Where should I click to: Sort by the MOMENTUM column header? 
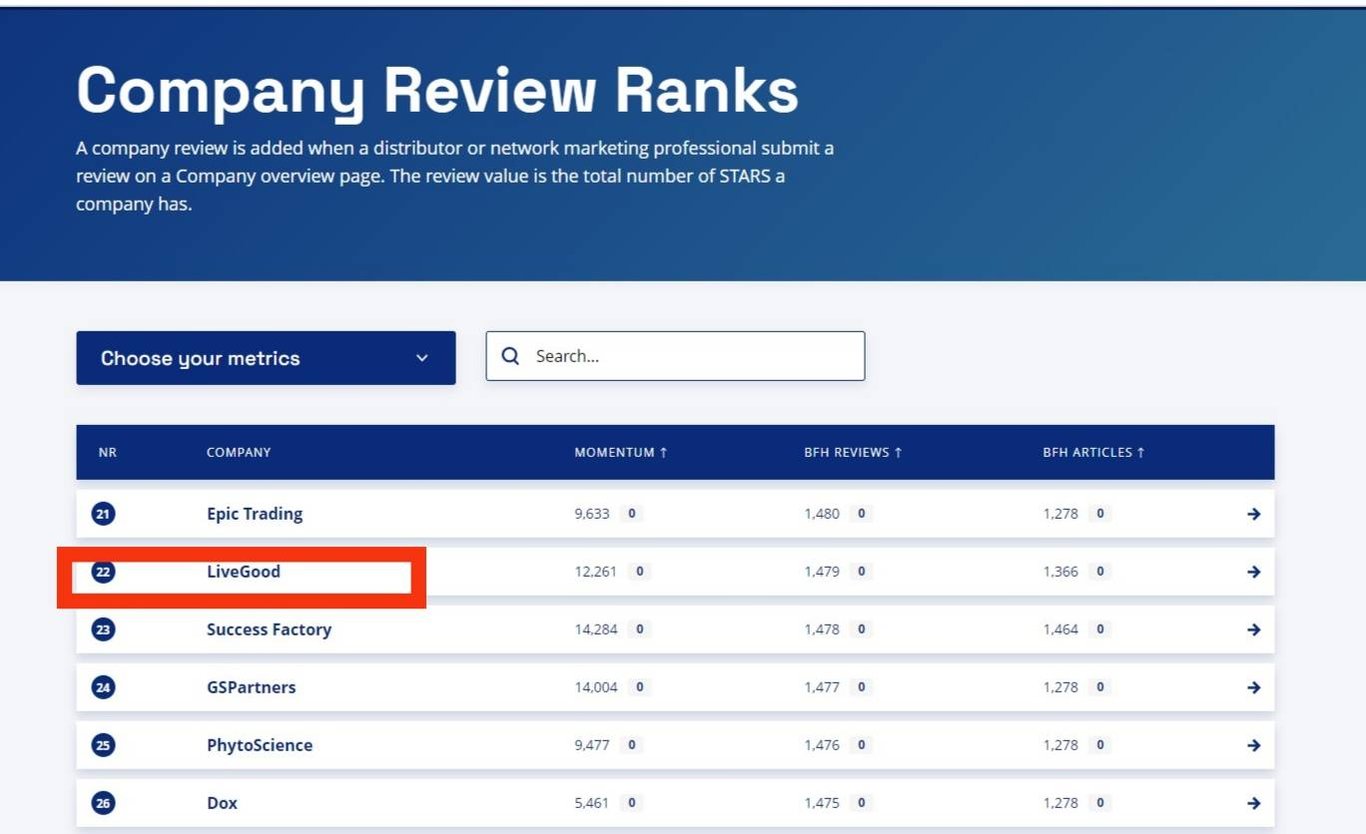pos(621,452)
